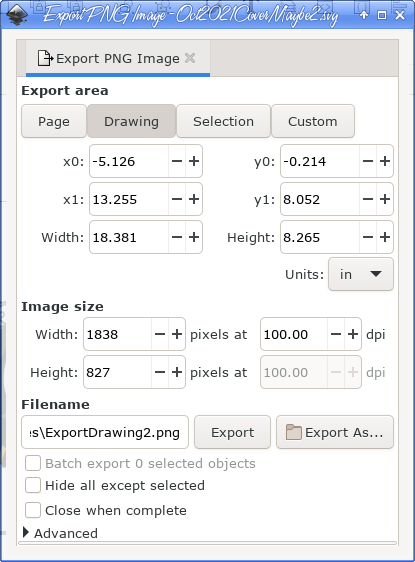Increase the y0 value
This screenshot has width=415, height=562.
coord(385,161)
